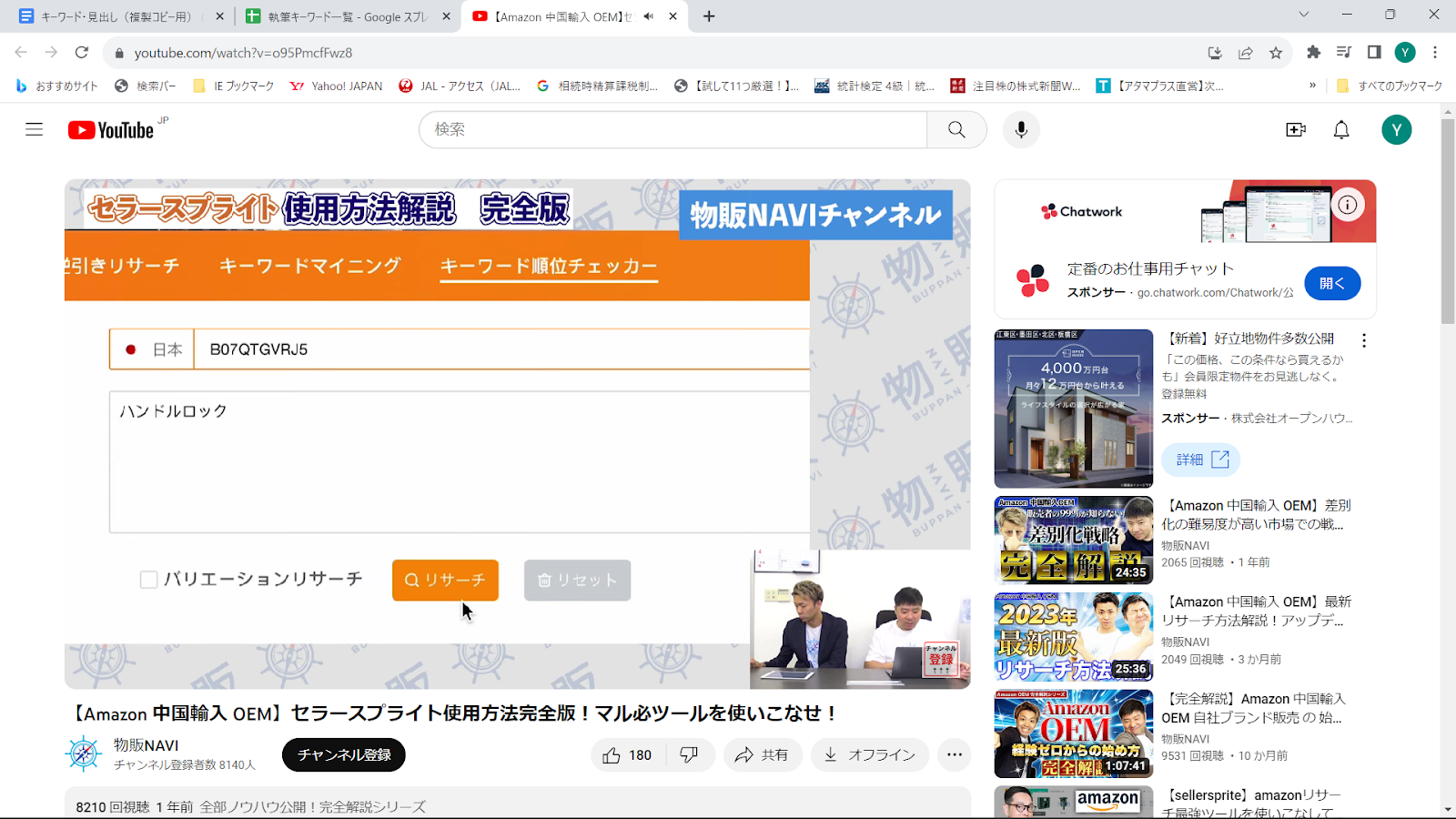Open the すべてのブックマーク folder

[1390, 86]
